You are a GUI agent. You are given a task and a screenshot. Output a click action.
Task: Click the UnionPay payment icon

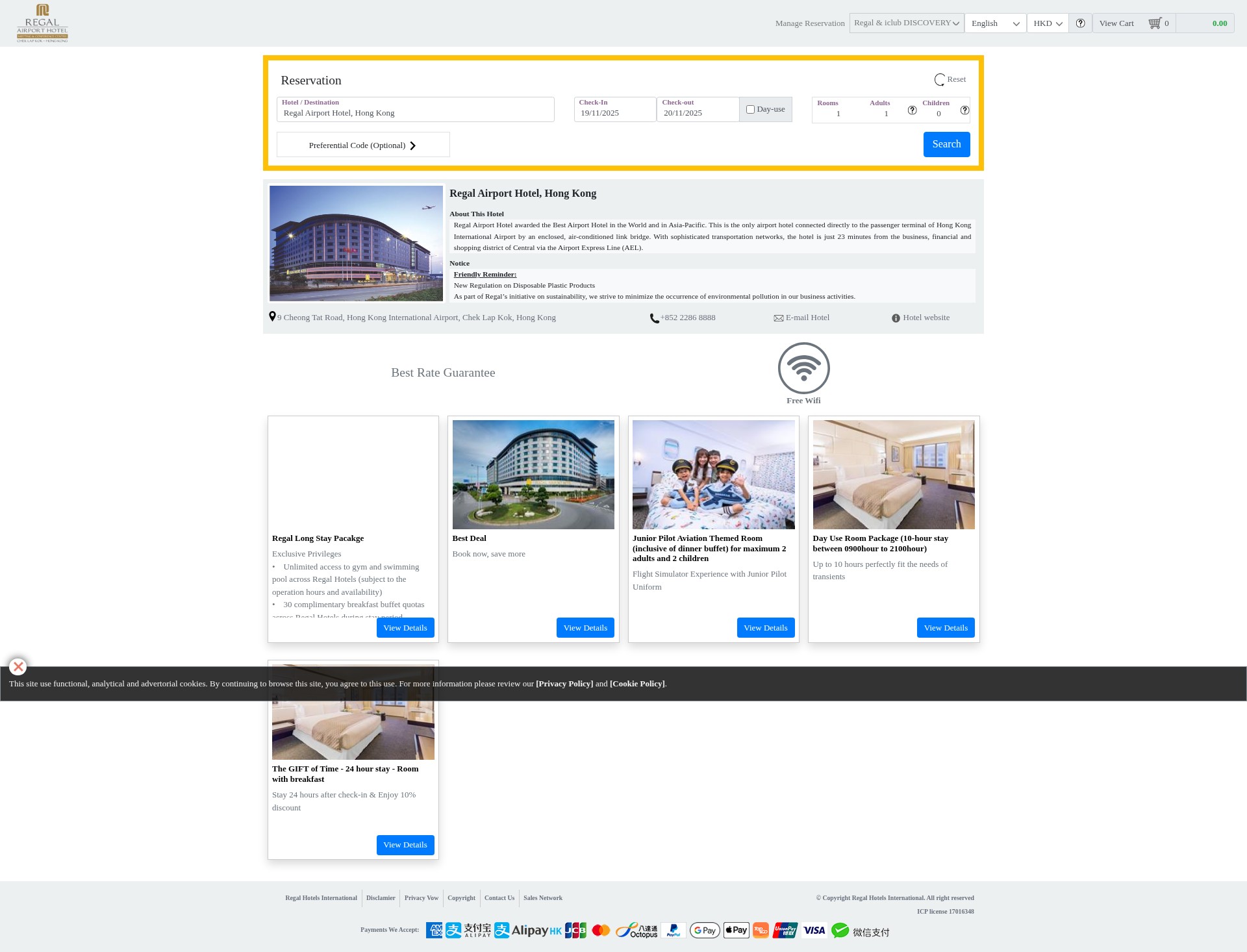pyautogui.click(x=785, y=931)
